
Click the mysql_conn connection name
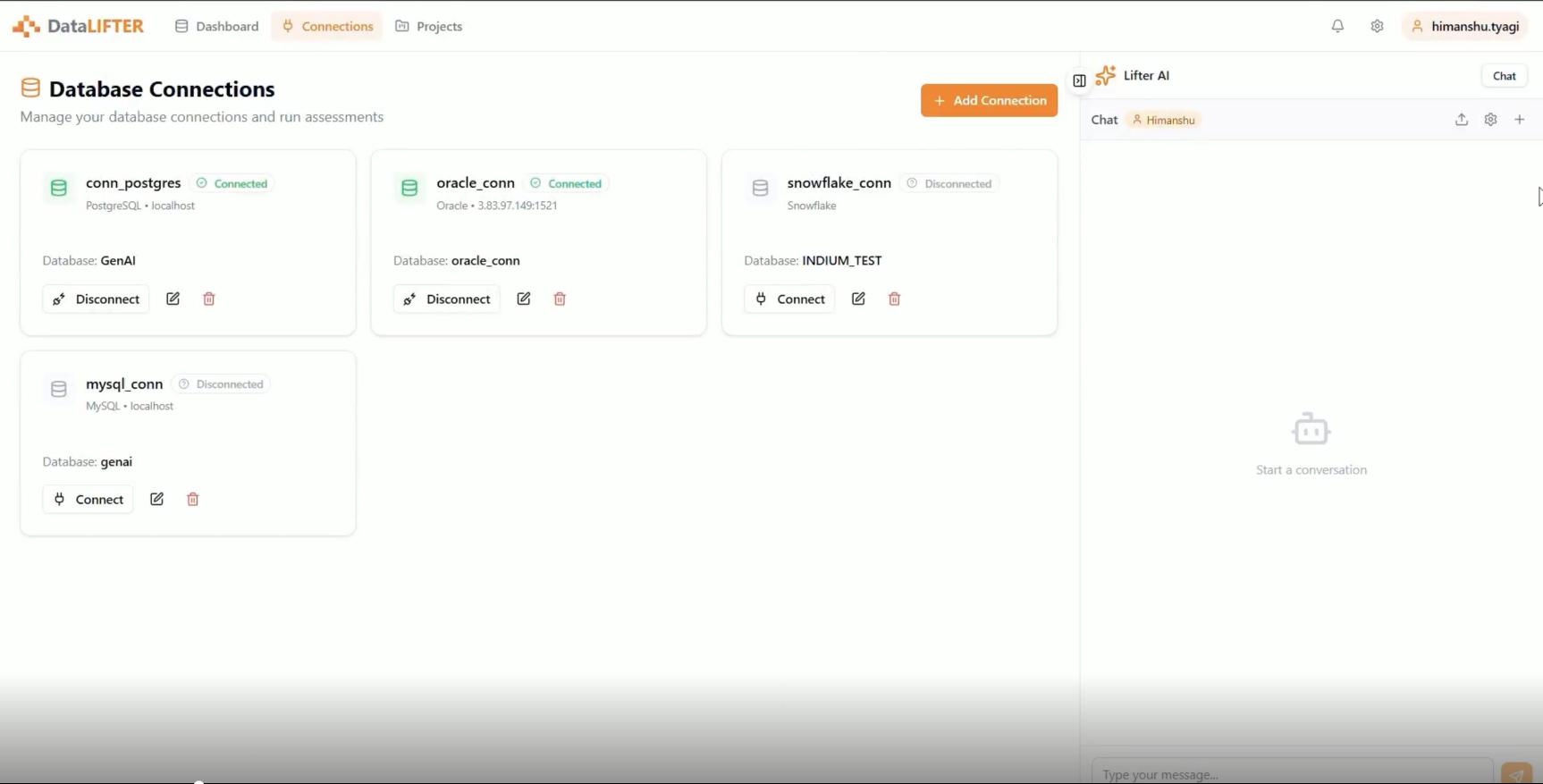(124, 384)
